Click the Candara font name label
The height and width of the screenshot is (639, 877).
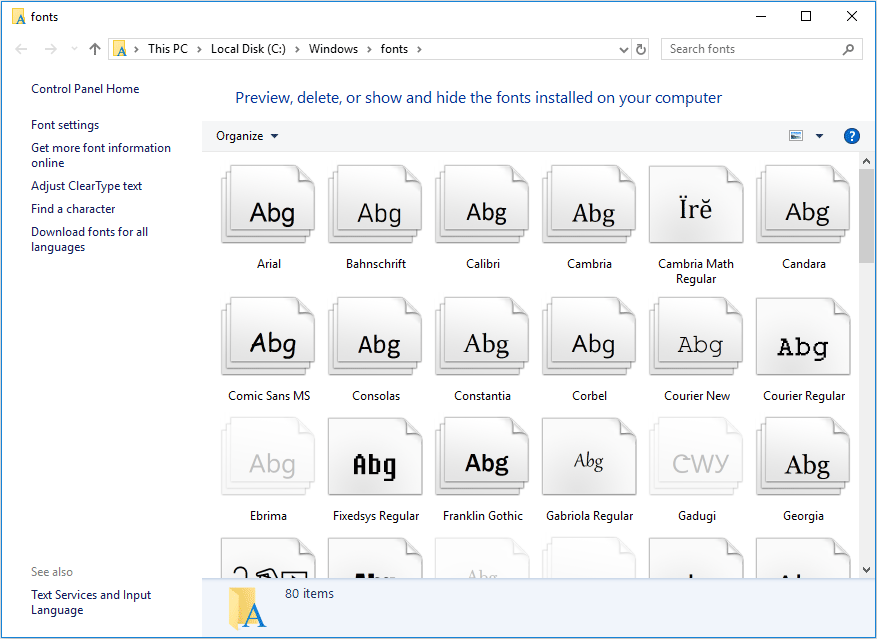[804, 264]
